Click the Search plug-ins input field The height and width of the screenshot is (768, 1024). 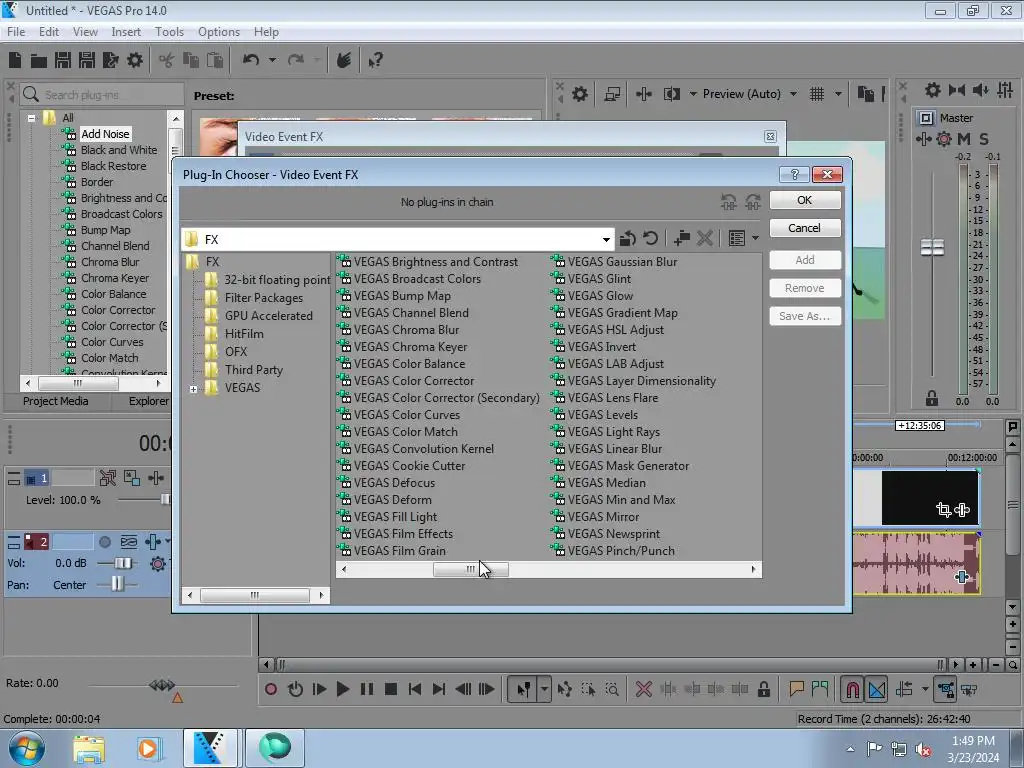(x=101, y=95)
